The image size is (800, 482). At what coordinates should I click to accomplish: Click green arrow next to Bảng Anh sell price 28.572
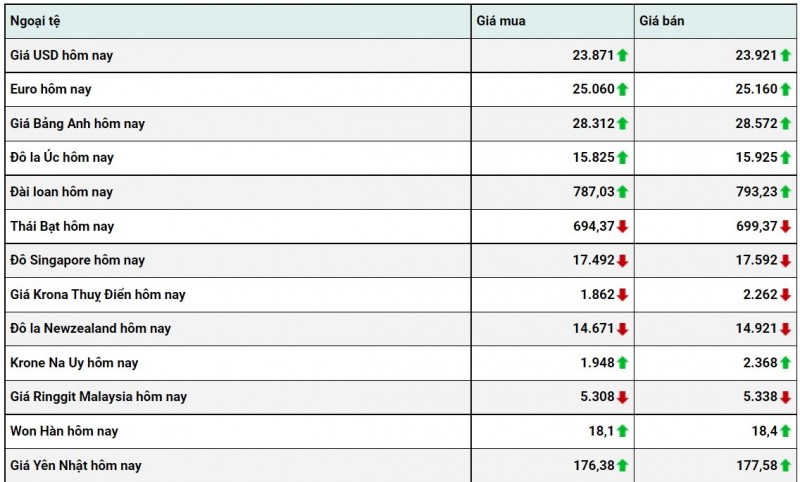tap(785, 124)
